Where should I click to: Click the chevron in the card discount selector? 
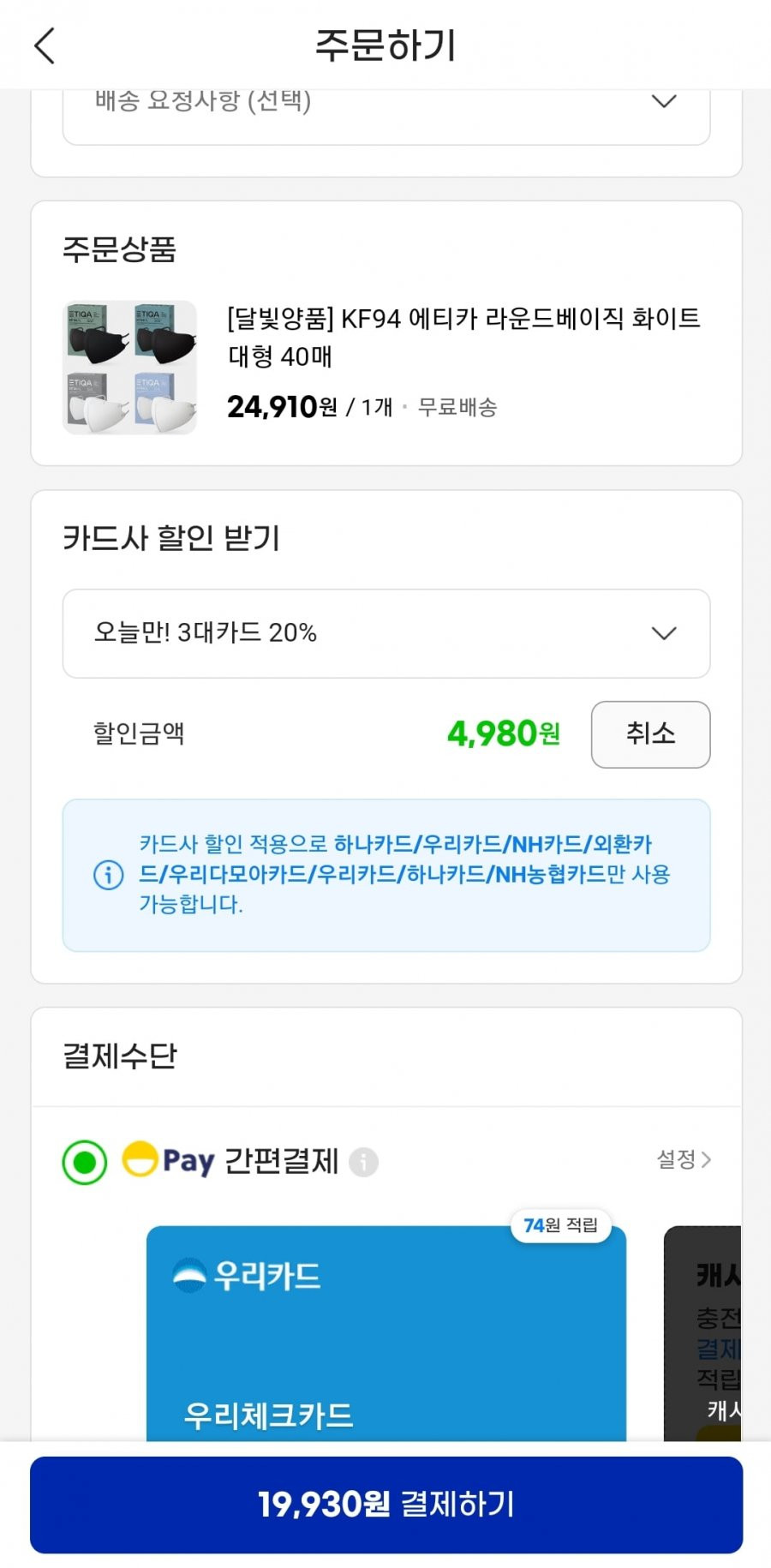[x=664, y=633]
